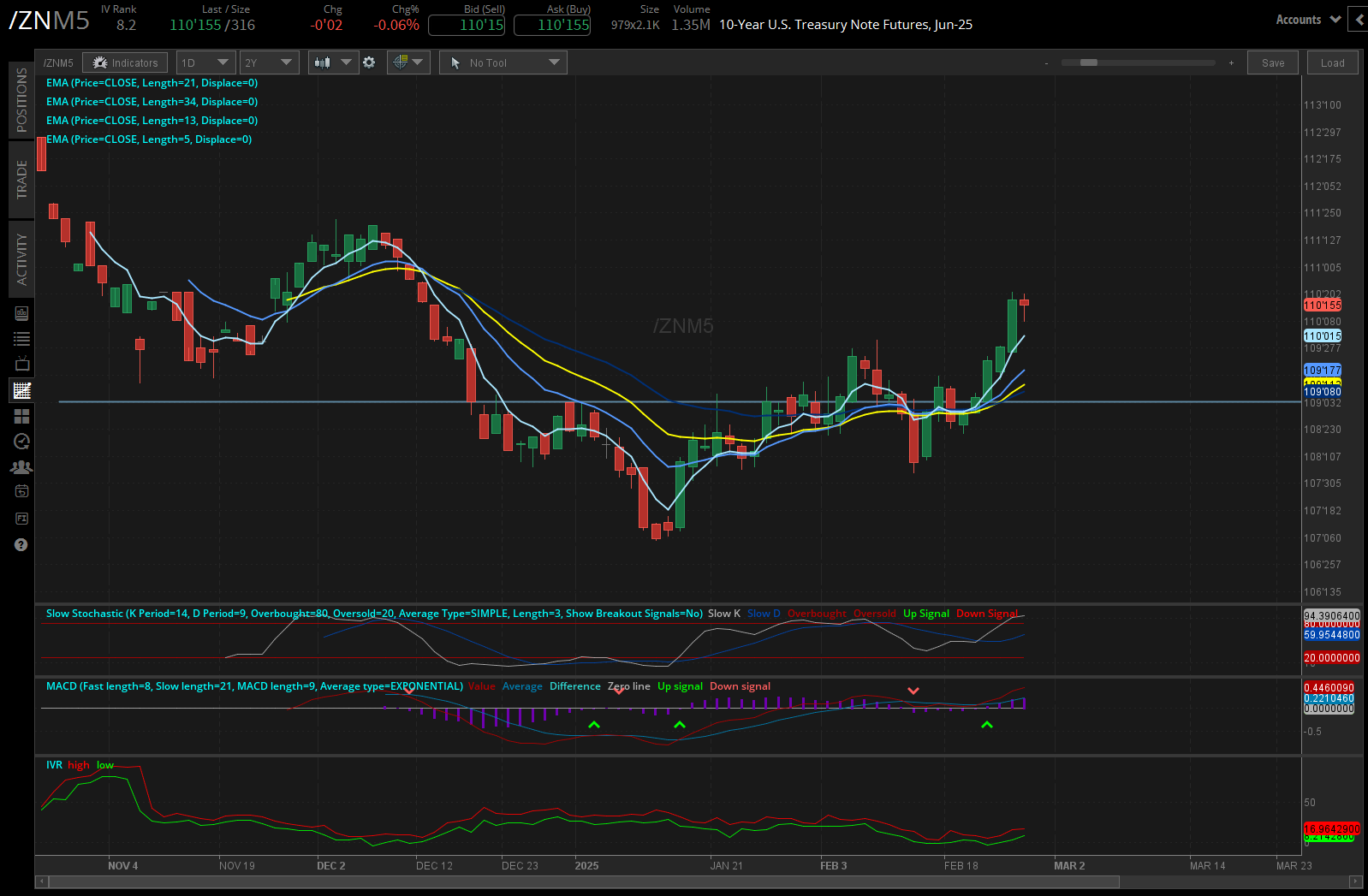
Task: Click the MACD down signal arrow near Feb 3
Action: (x=913, y=691)
